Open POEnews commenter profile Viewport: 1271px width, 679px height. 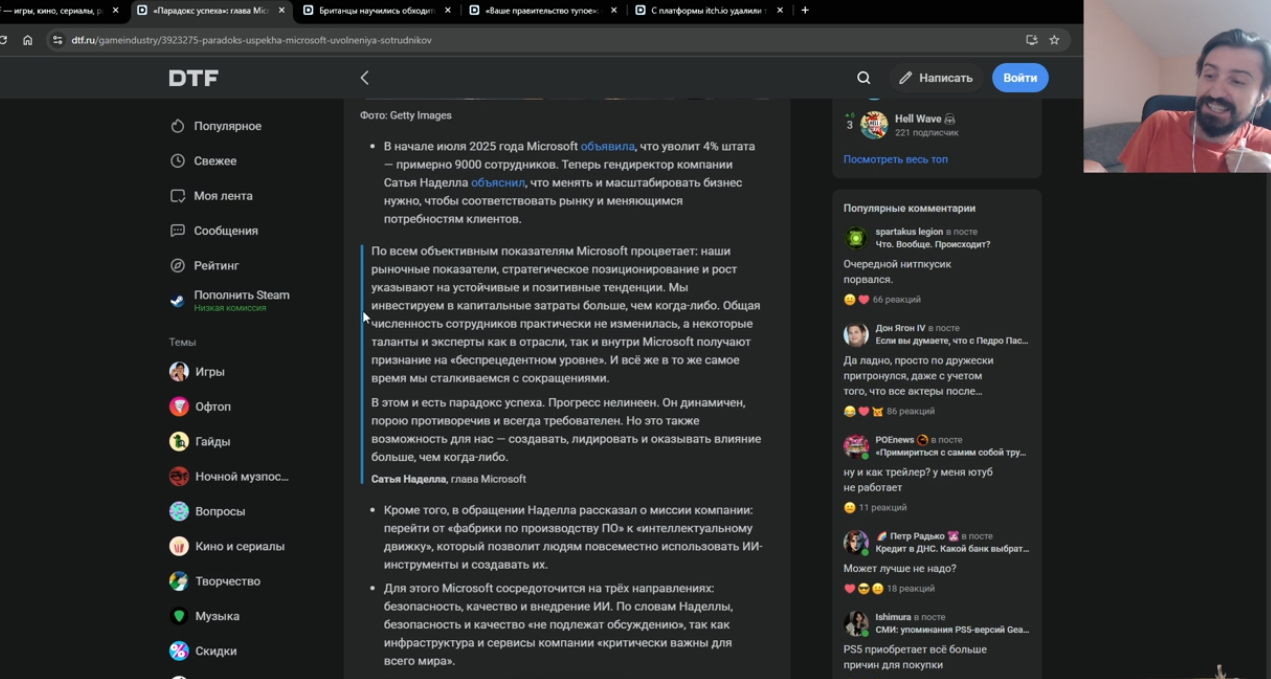(x=895, y=440)
